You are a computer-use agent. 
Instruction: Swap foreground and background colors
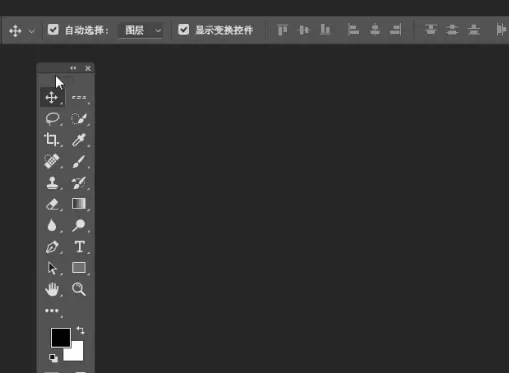[x=80, y=330]
